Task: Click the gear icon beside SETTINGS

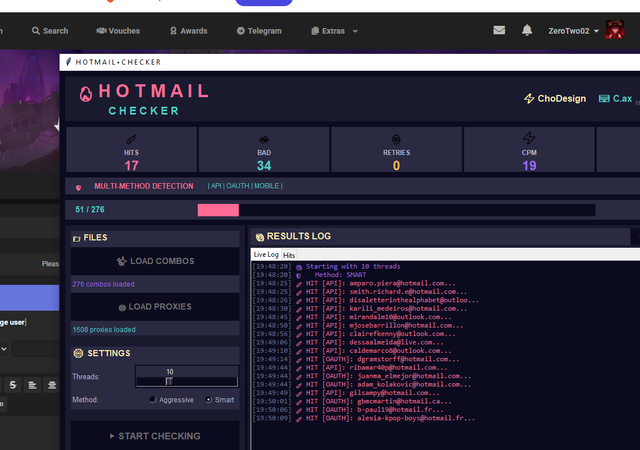Action: click(x=78, y=353)
